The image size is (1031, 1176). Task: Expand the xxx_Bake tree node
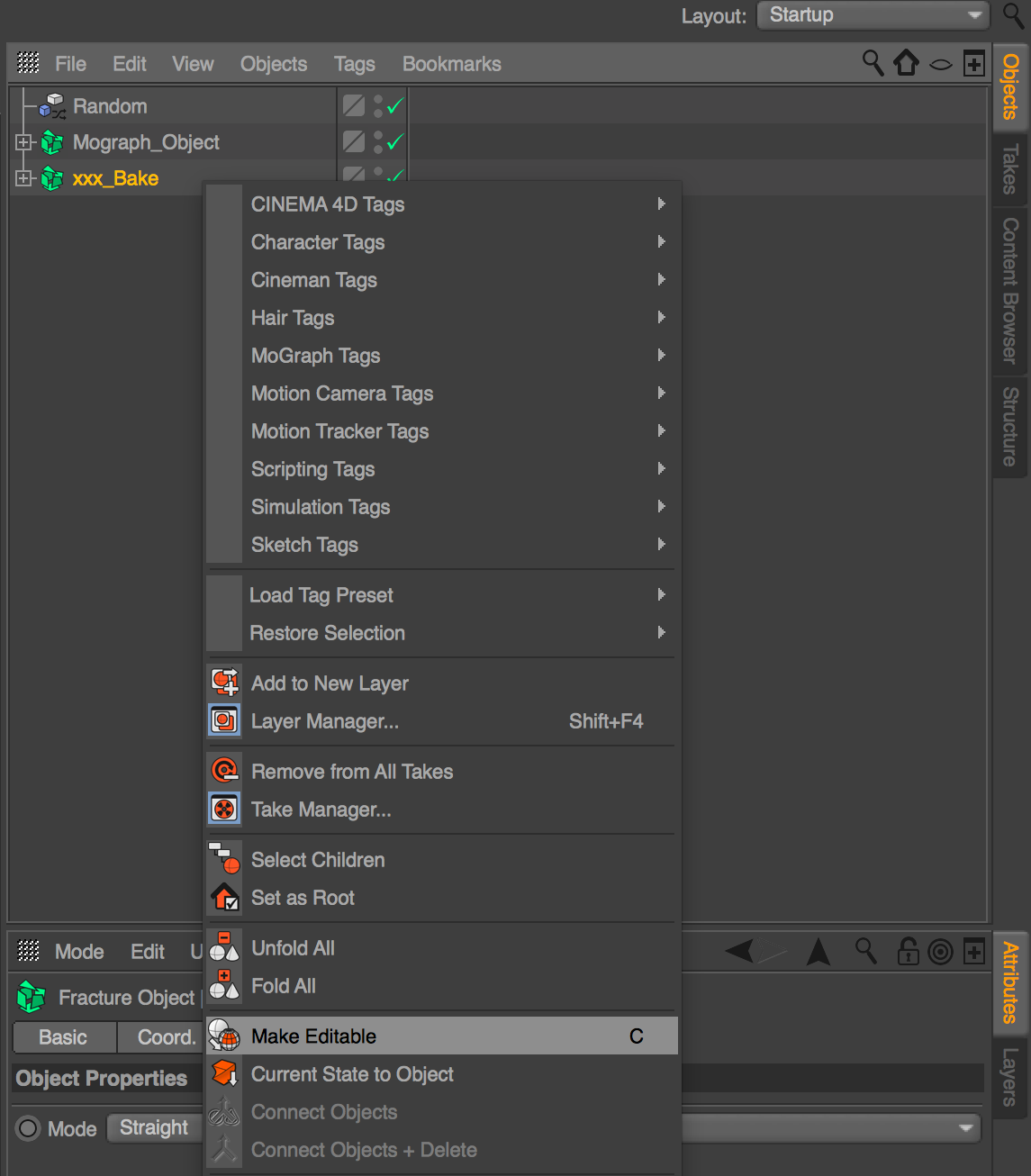[x=23, y=178]
